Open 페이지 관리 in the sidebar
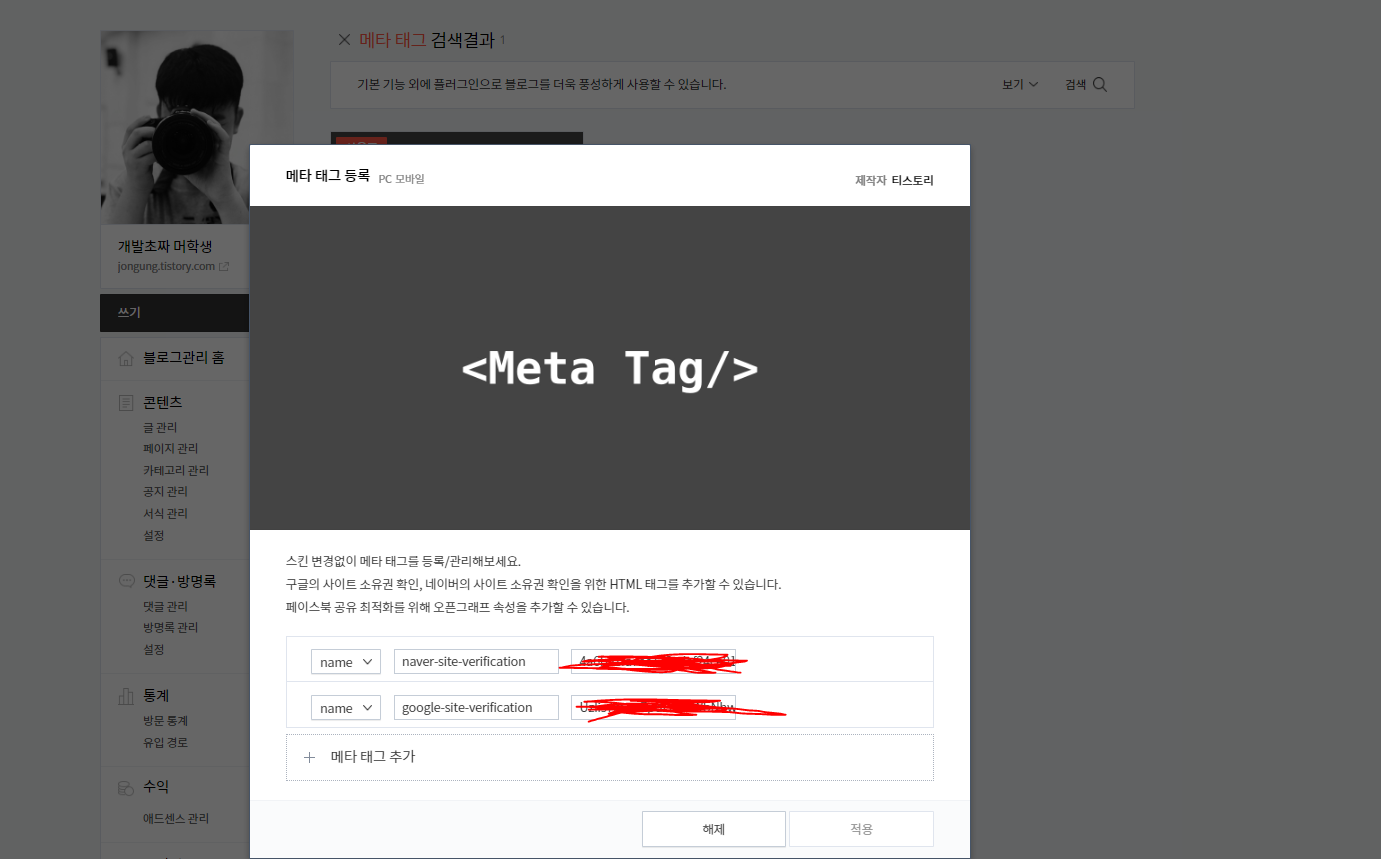Image resolution: width=1381 pixels, height=859 pixels. click(x=171, y=448)
